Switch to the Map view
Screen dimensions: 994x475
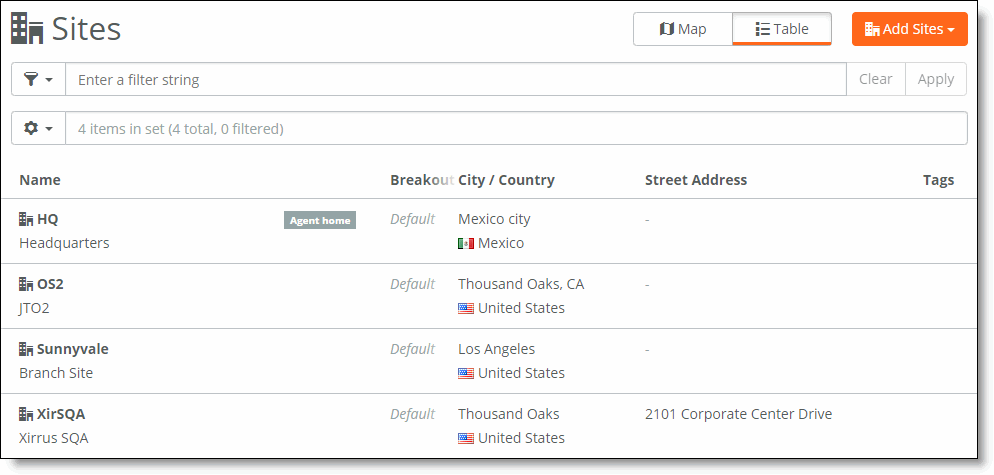[683, 29]
